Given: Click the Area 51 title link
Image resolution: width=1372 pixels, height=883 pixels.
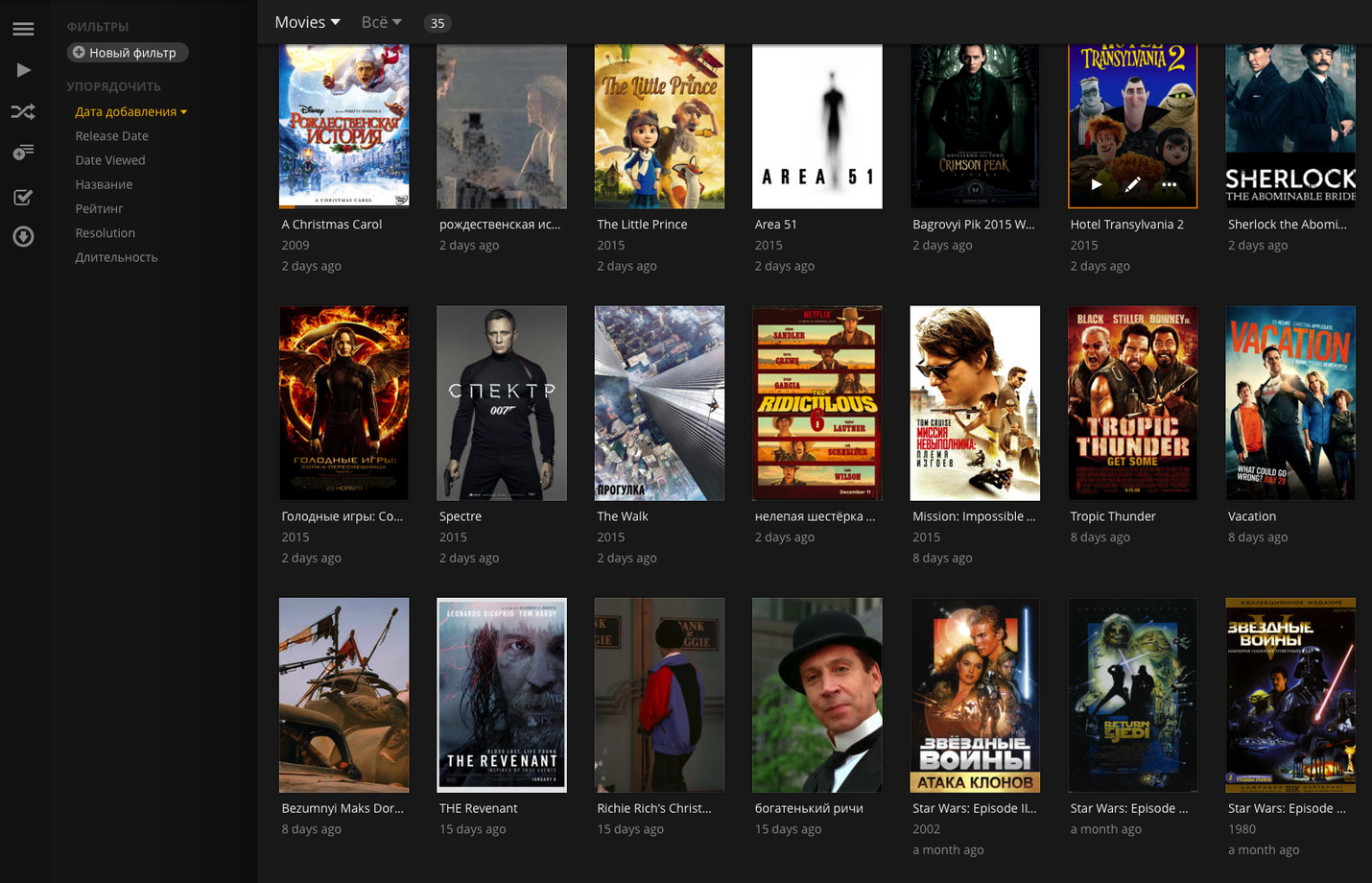Looking at the screenshot, I should [x=775, y=224].
